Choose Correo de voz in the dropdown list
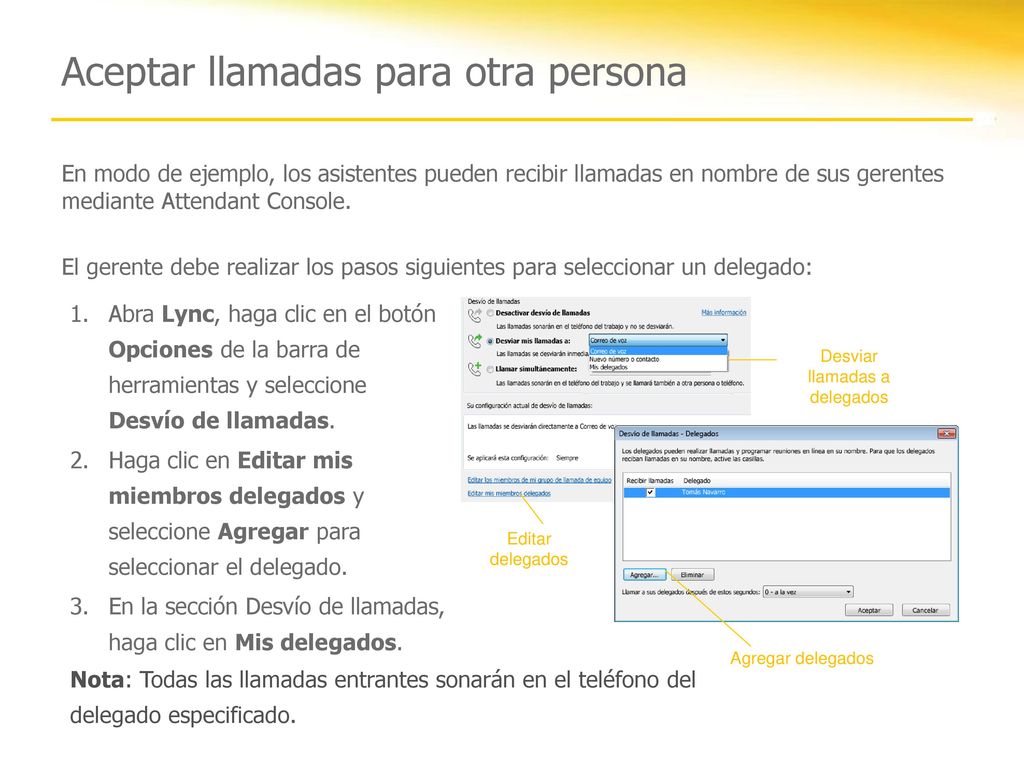Screen dimensions: 1024x768 click(x=658, y=351)
